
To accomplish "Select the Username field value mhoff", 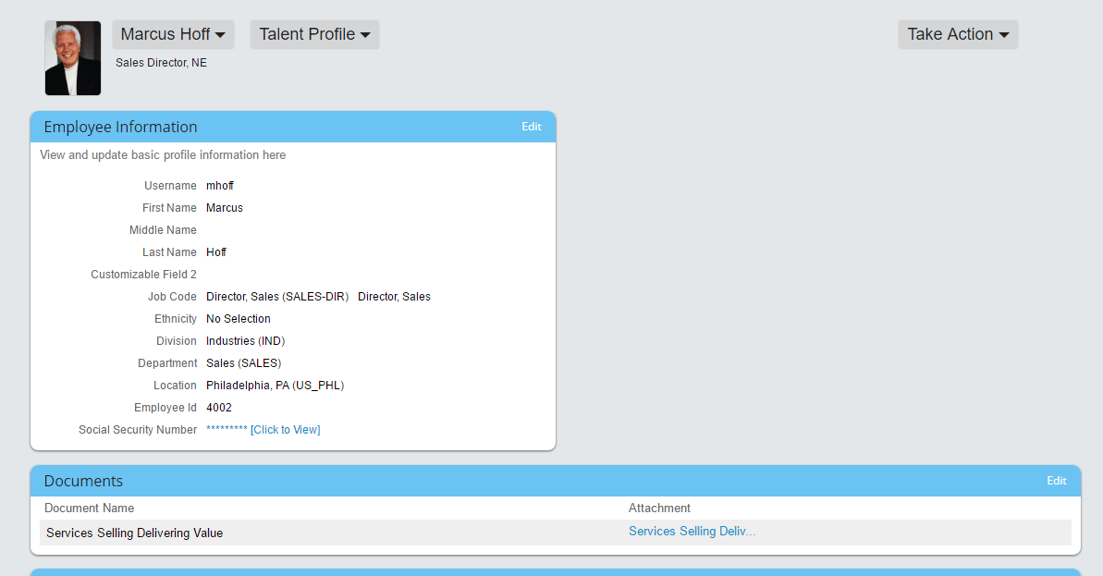I will pos(219,185).
